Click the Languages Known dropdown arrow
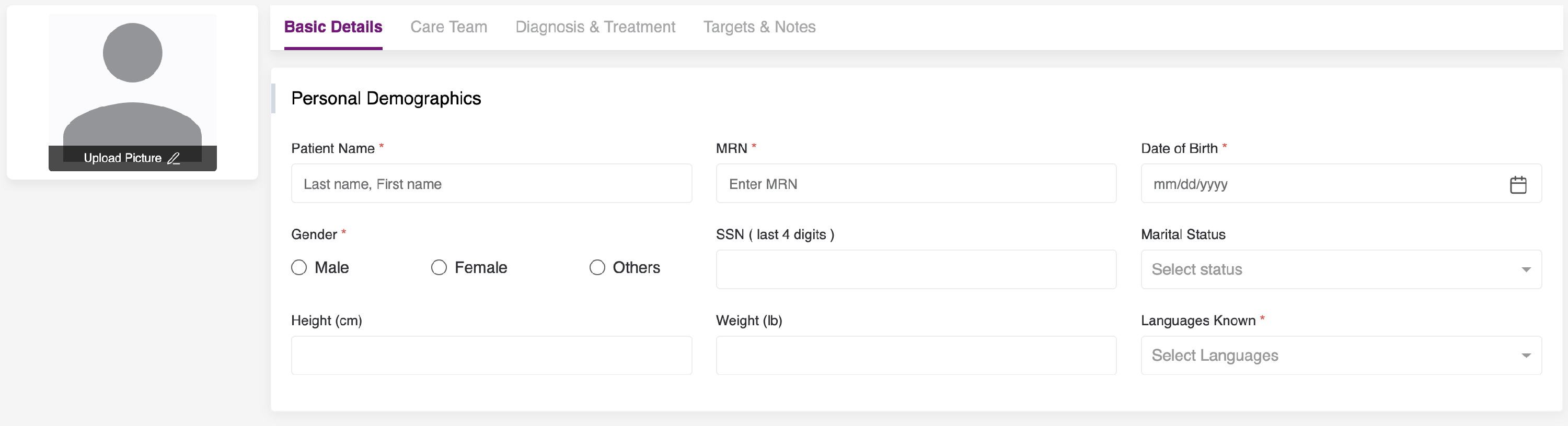Viewport: 1568px width, 426px height. (1525, 356)
